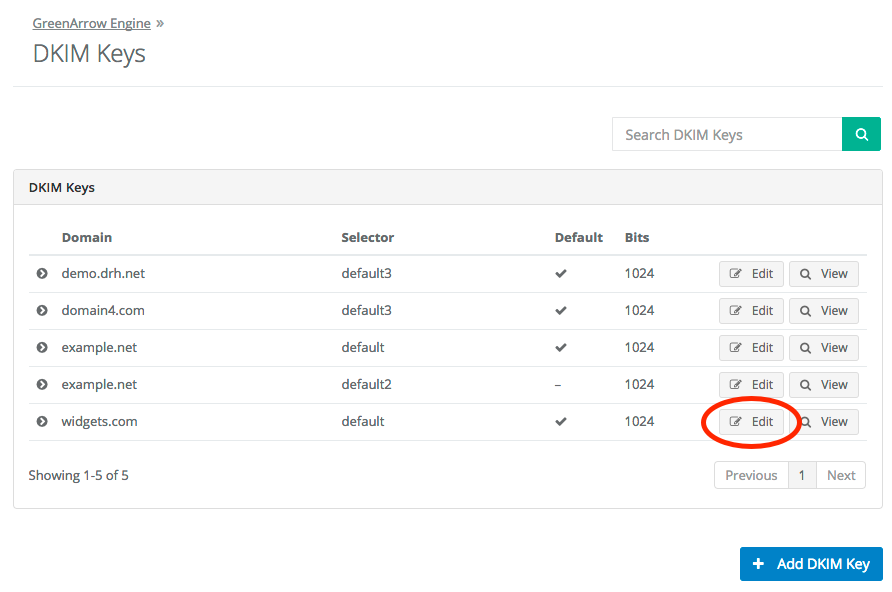Image resolution: width=892 pixels, height=592 pixels.
Task: Expand the demo.drh.net row arrow
Action: point(42,274)
